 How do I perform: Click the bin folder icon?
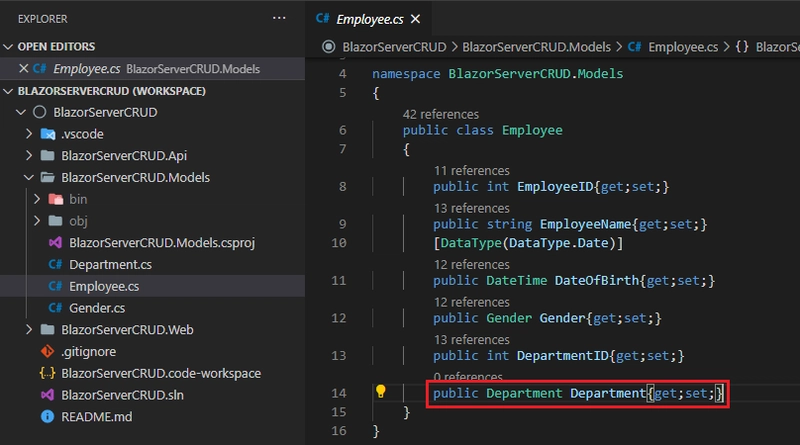[55, 199]
